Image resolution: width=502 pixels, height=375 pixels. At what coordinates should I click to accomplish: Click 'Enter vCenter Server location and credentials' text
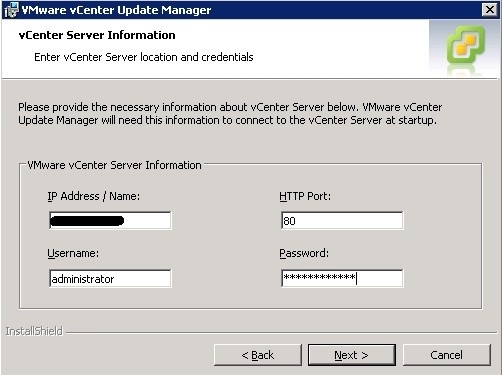pyautogui.click(x=144, y=57)
